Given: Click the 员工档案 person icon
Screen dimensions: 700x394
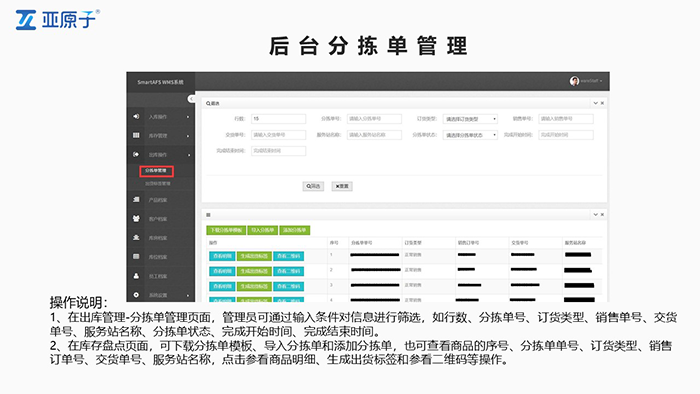Looking at the screenshot, I should pyautogui.click(x=136, y=276).
